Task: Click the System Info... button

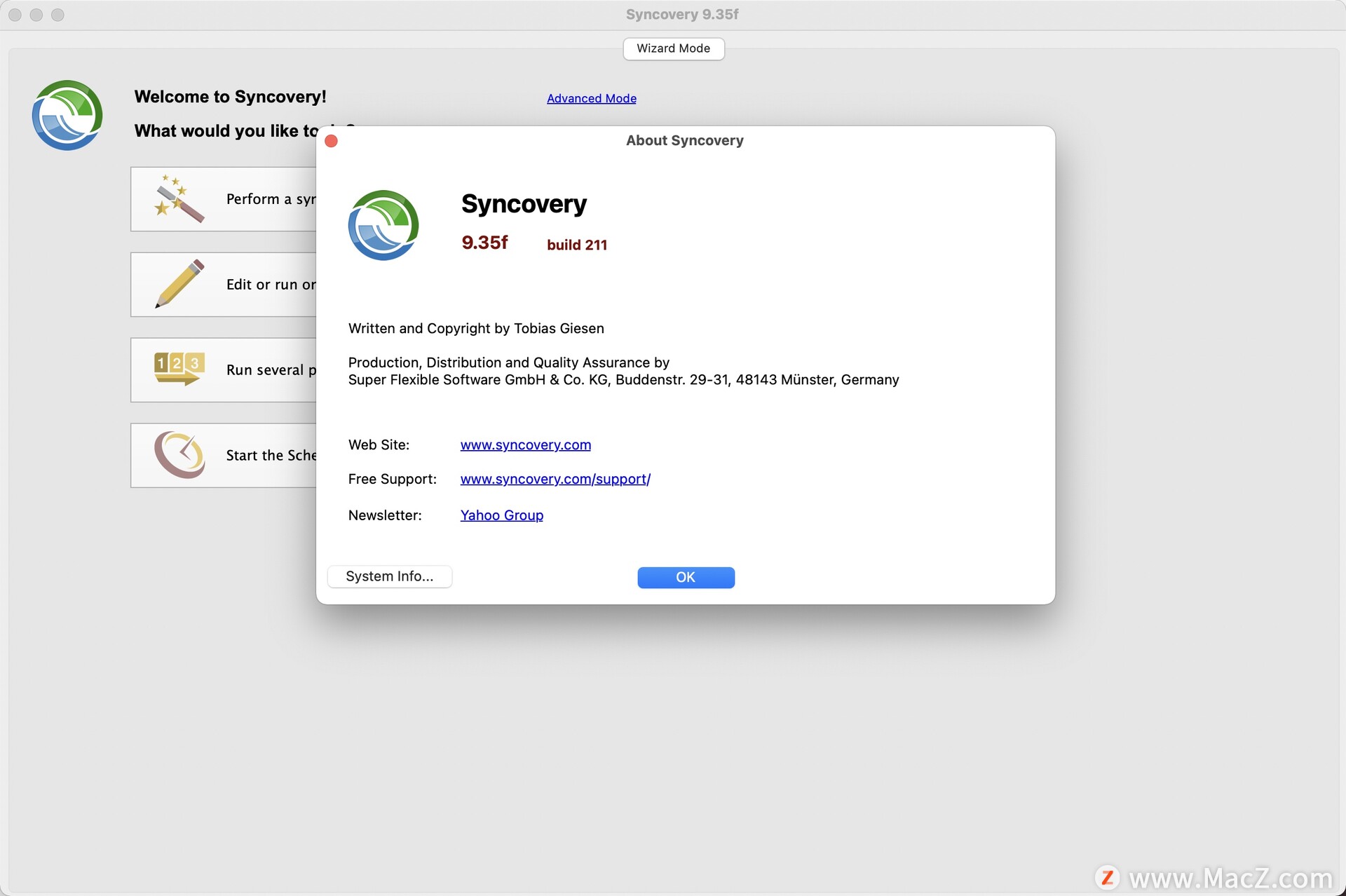Action: click(390, 576)
